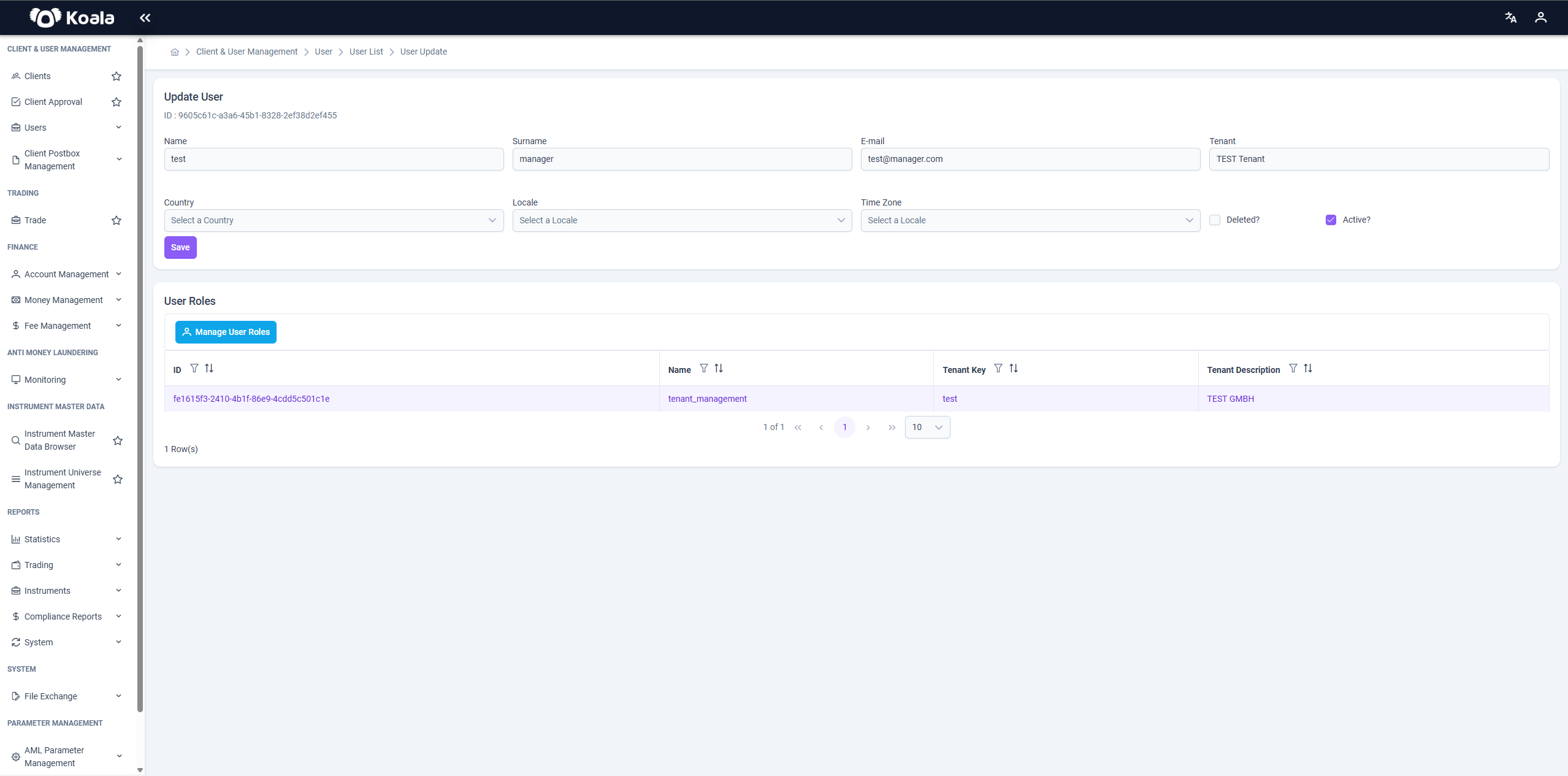1568x776 pixels.
Task: Click the E-mail input field
Action: (1030, 159)
